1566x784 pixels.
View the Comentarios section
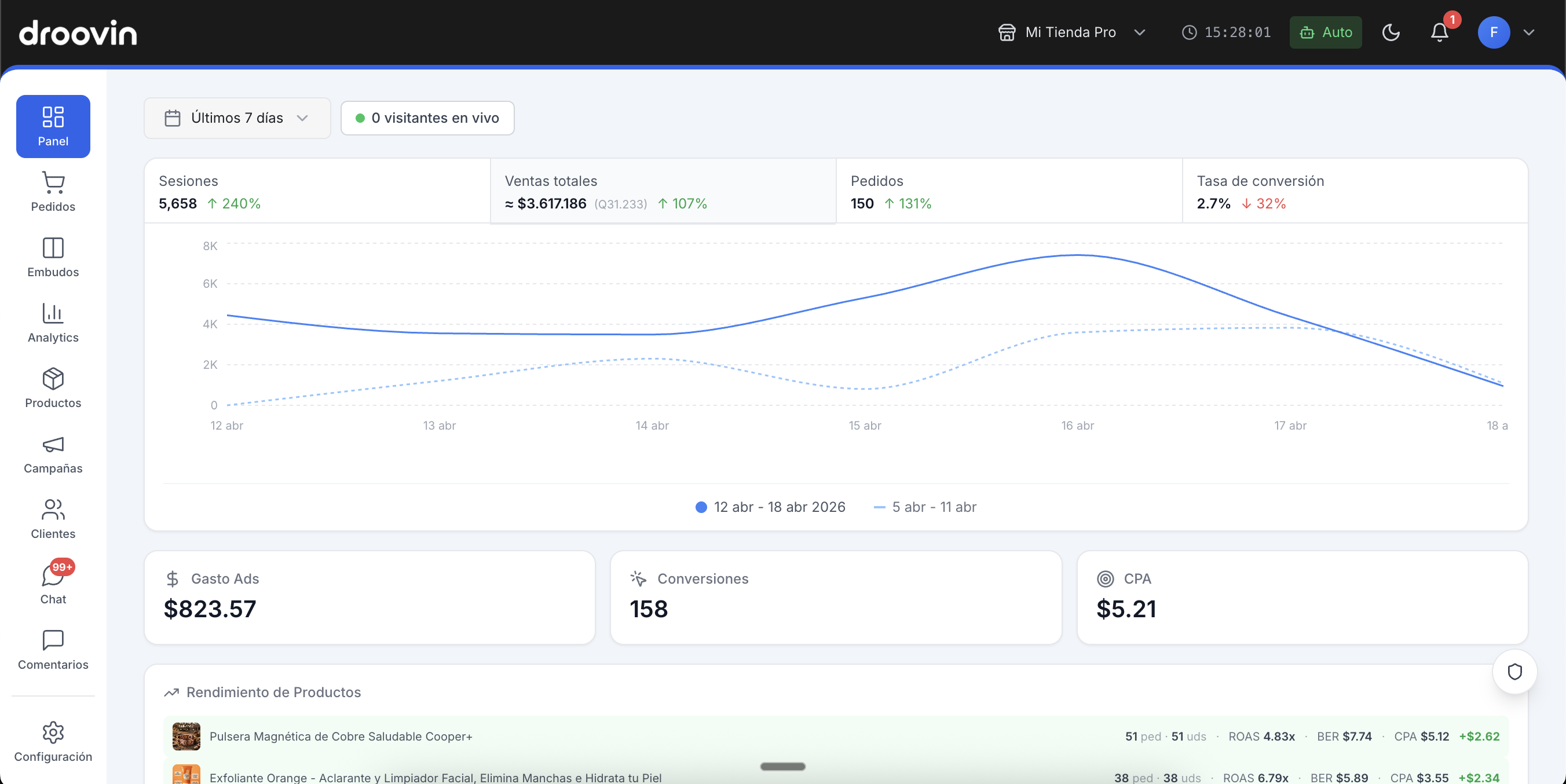(53, 649)
